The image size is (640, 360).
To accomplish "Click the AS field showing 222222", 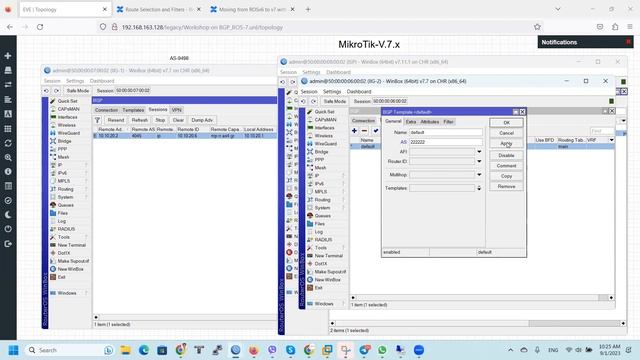I will pyautogui.click(x=446, y=142).
